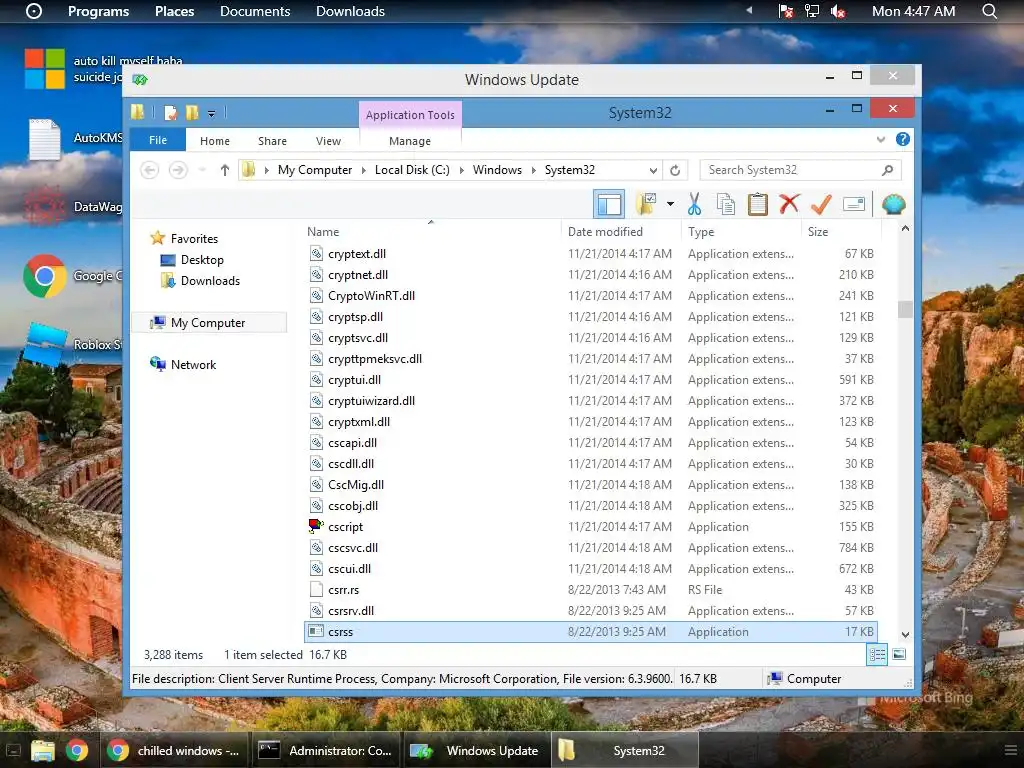Open the Manage ribbon tab
Image resolution: width=1024 pixels, height=768 pixels.
pyautogui.click(x=409, y=141)
